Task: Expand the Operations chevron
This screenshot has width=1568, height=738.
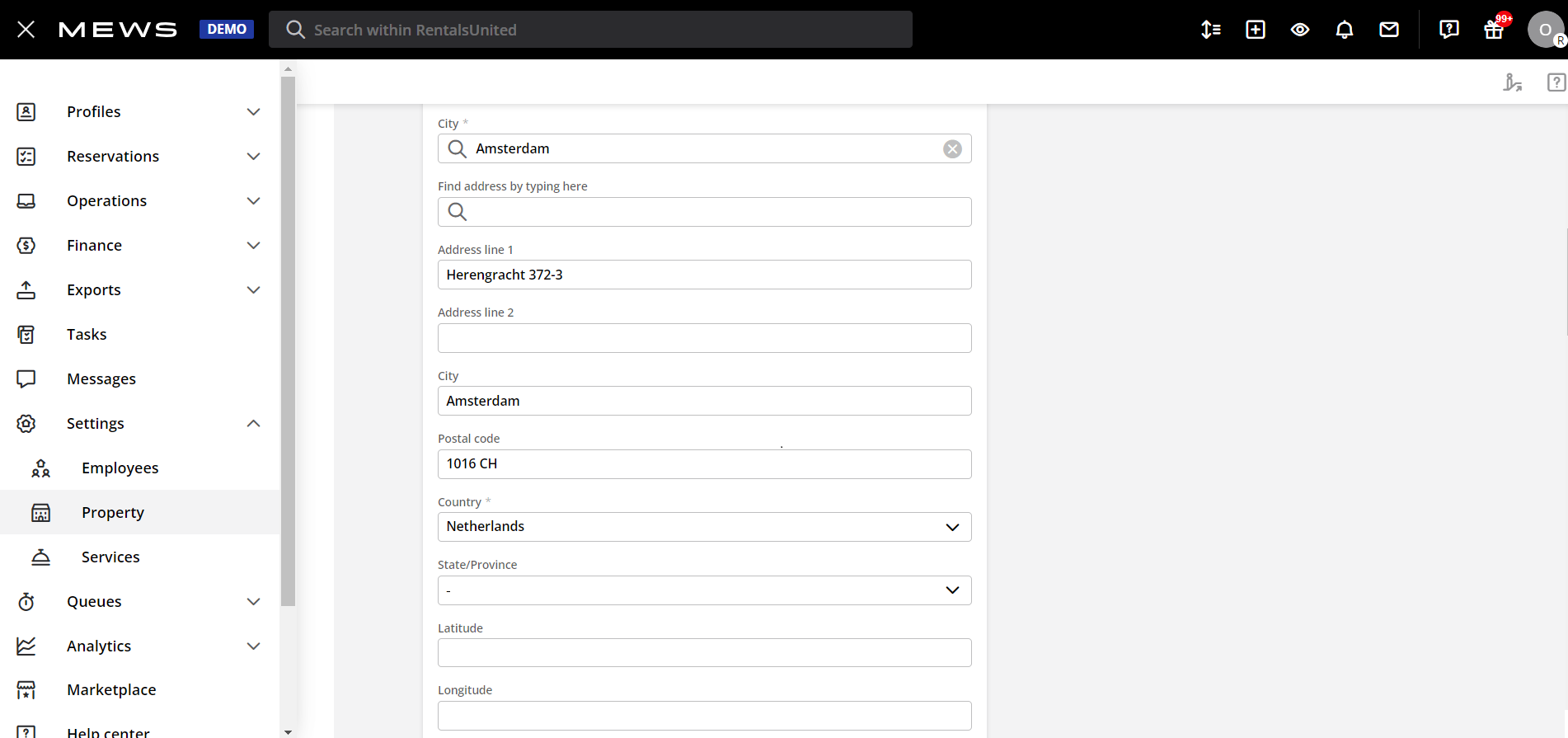Action: click(x=254, y=200)
